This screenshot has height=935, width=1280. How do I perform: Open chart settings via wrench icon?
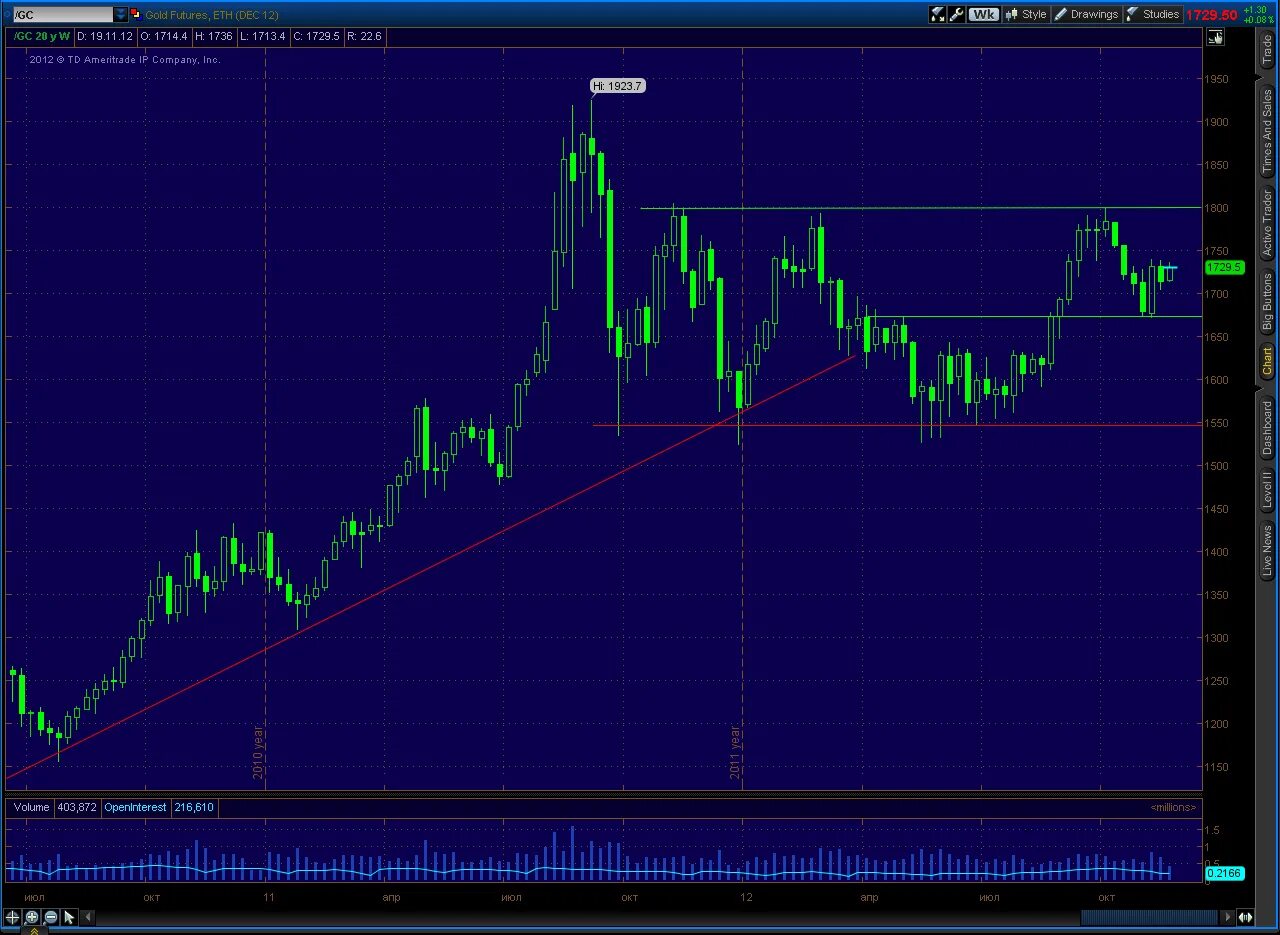956,14
